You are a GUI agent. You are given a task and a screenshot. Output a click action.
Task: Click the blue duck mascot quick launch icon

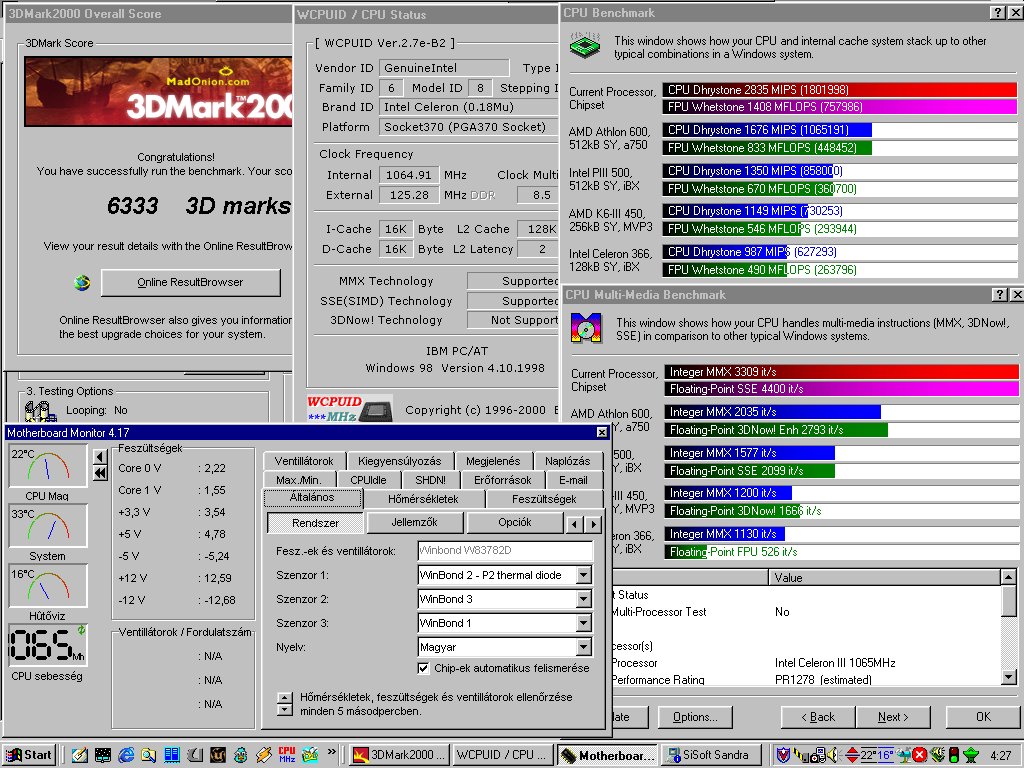pyautogui.click(x=241, y=755)
